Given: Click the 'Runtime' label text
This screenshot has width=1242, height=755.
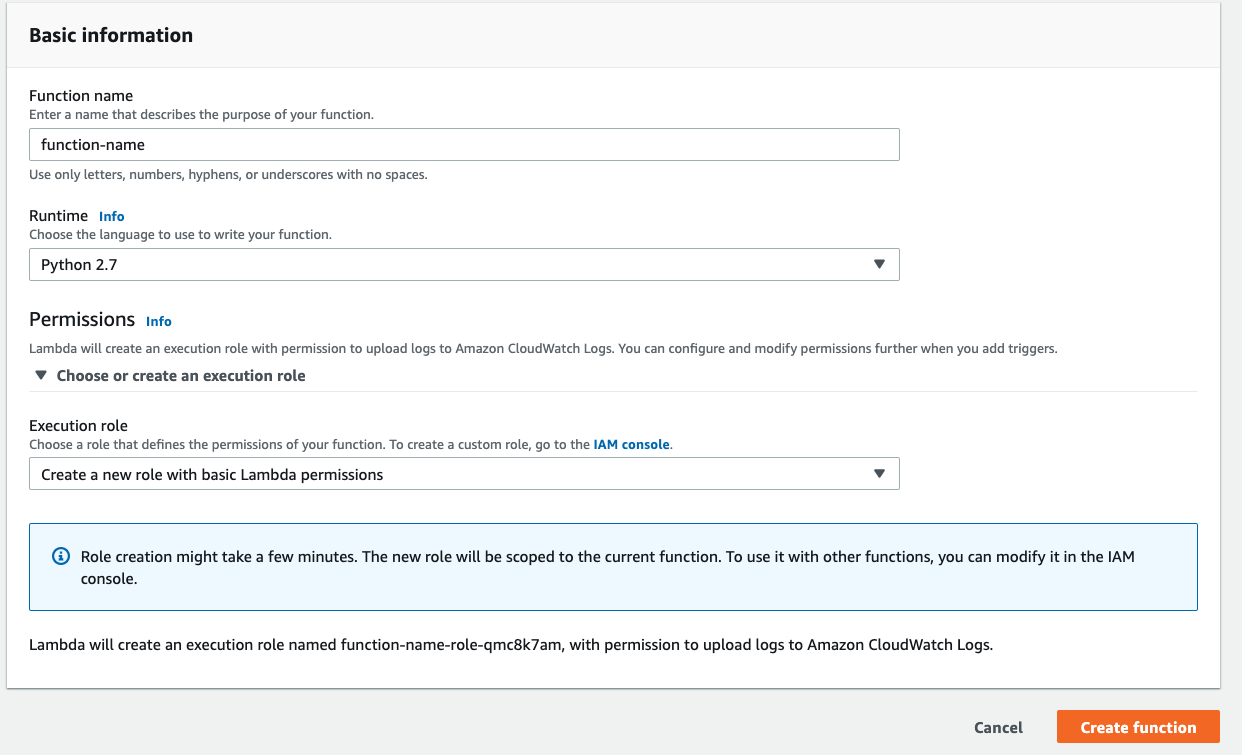Looking at the screenshot, I should pos(59,216).
